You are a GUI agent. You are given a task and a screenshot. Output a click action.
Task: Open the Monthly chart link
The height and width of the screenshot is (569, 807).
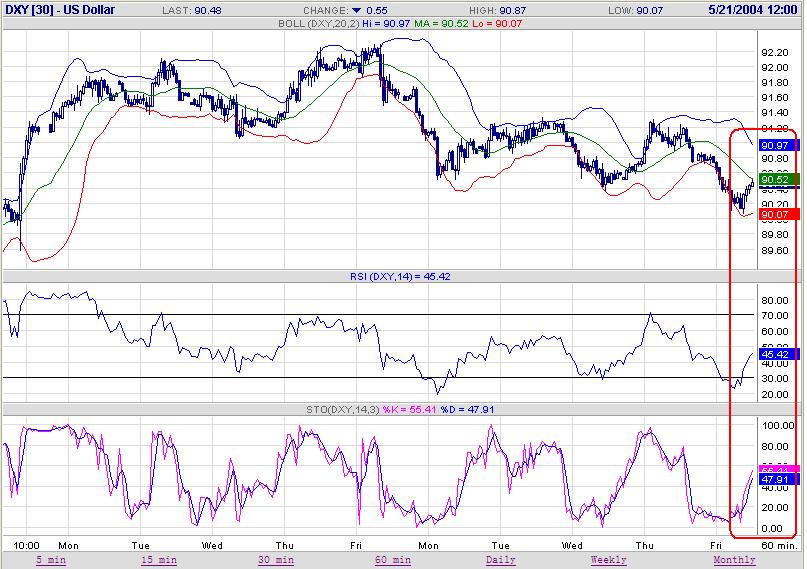pos(734,560)
